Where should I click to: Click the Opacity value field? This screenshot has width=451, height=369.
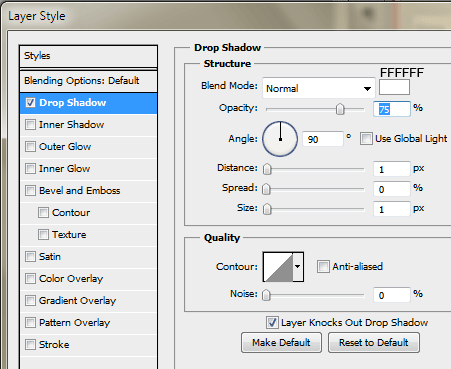tap(392, 109)
